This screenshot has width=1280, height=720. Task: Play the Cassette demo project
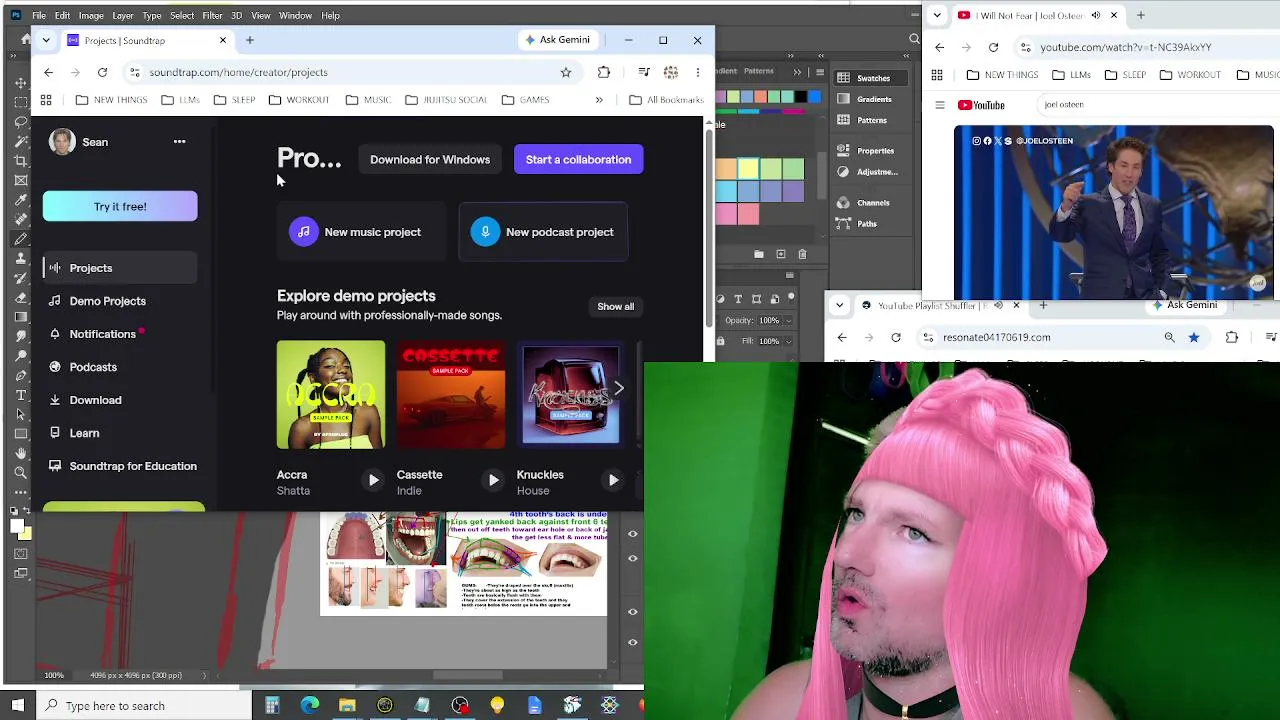(493, 481)
